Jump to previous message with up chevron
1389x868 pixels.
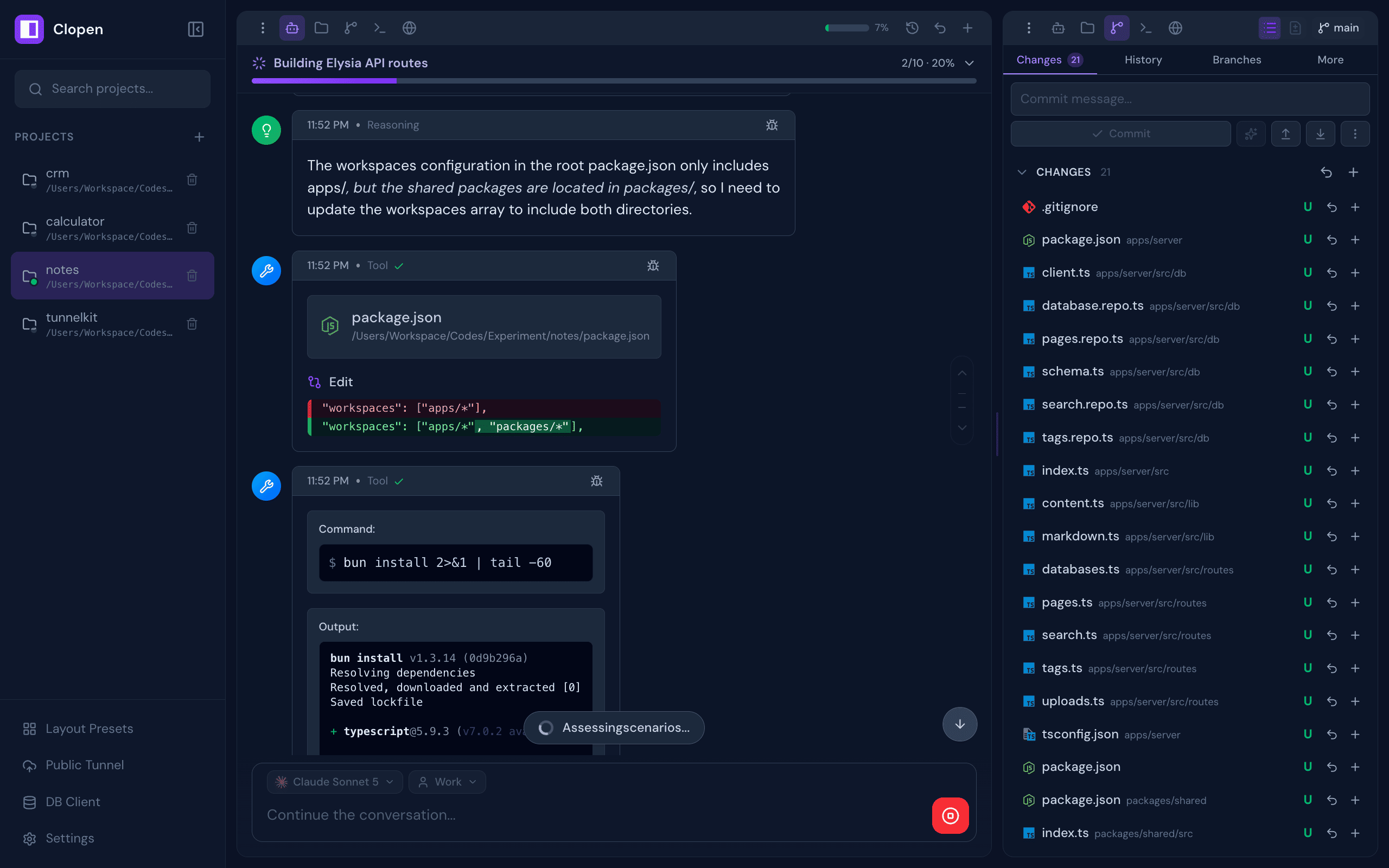coord(962,373)
